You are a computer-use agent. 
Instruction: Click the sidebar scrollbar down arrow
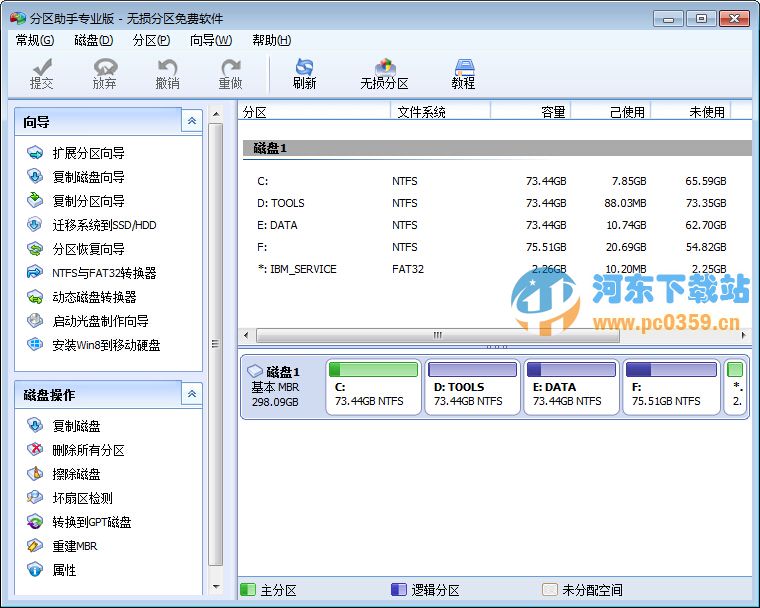(216, 587)
